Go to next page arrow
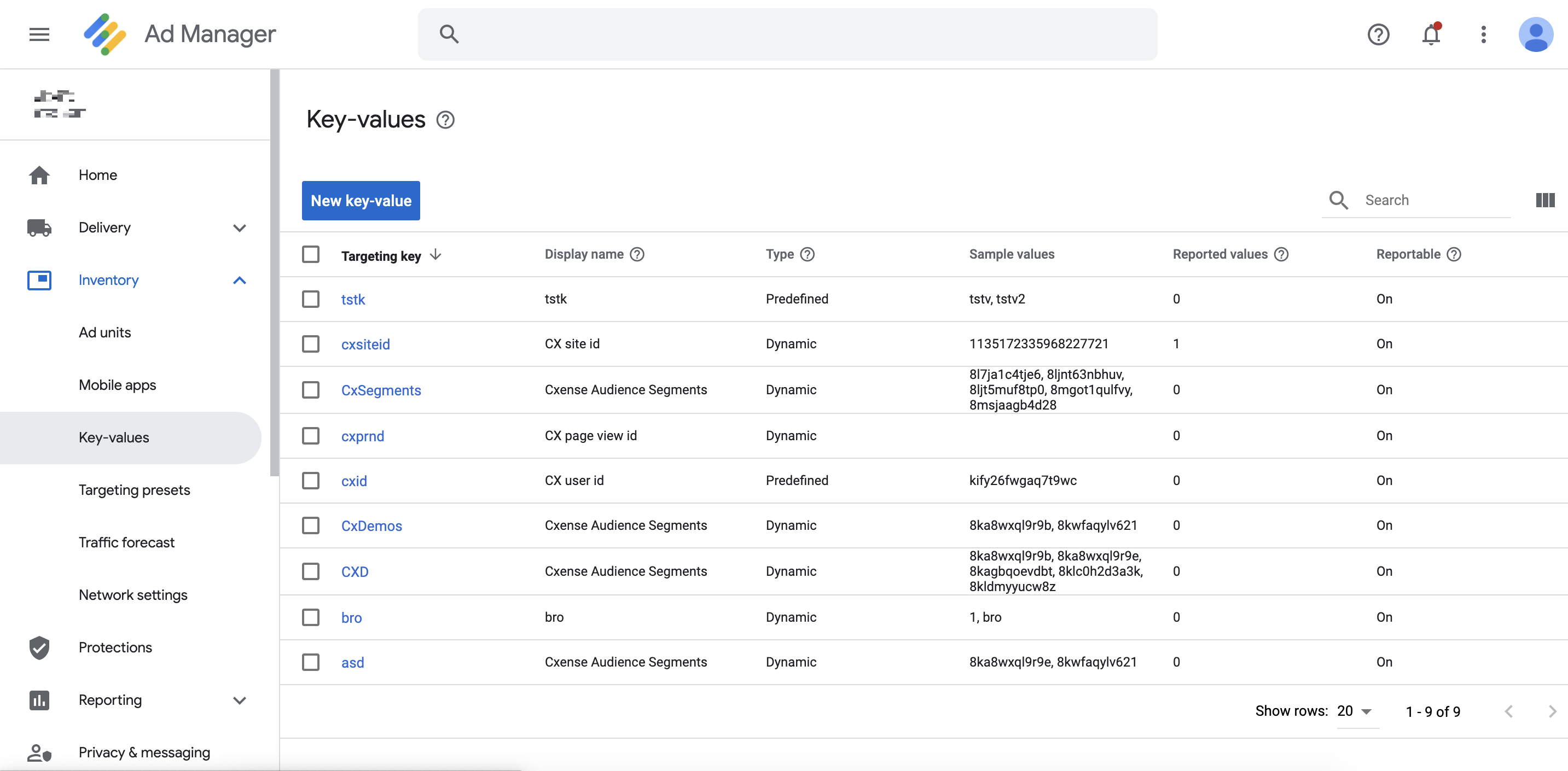Image resolution: width=1568 pixels, height=771 pixels. [x=1552, y=711]
